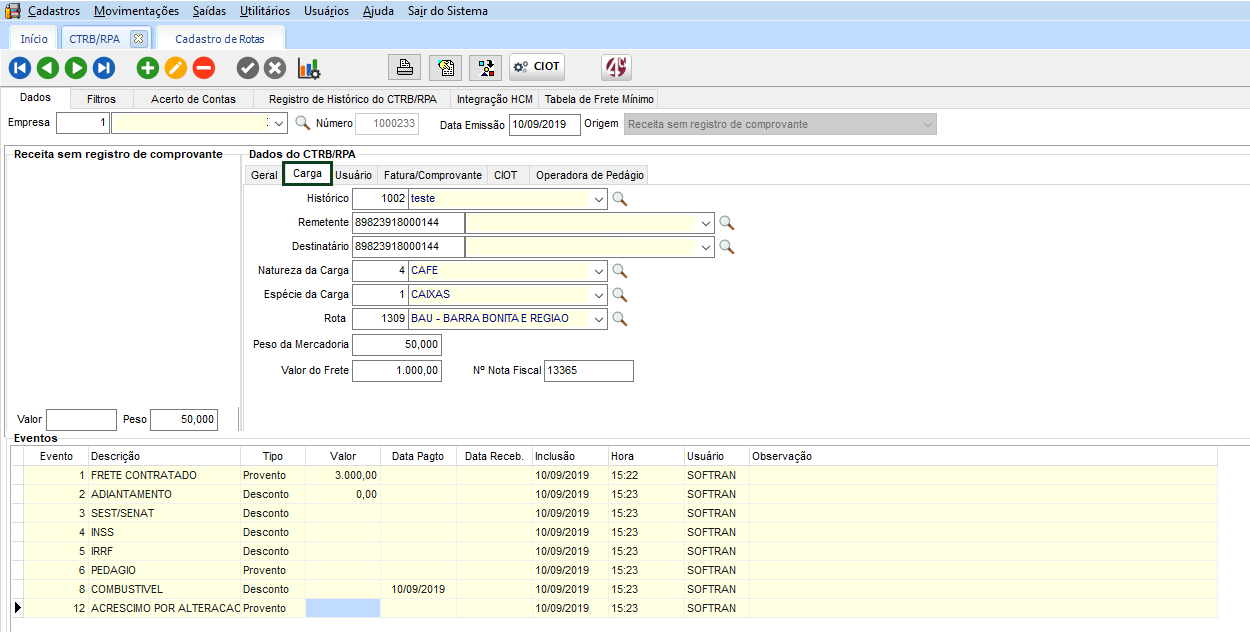This screenshot has height=632, width=1250.
Task: Expand the Natureza da Carga dropdown
Action: (599, 271)
